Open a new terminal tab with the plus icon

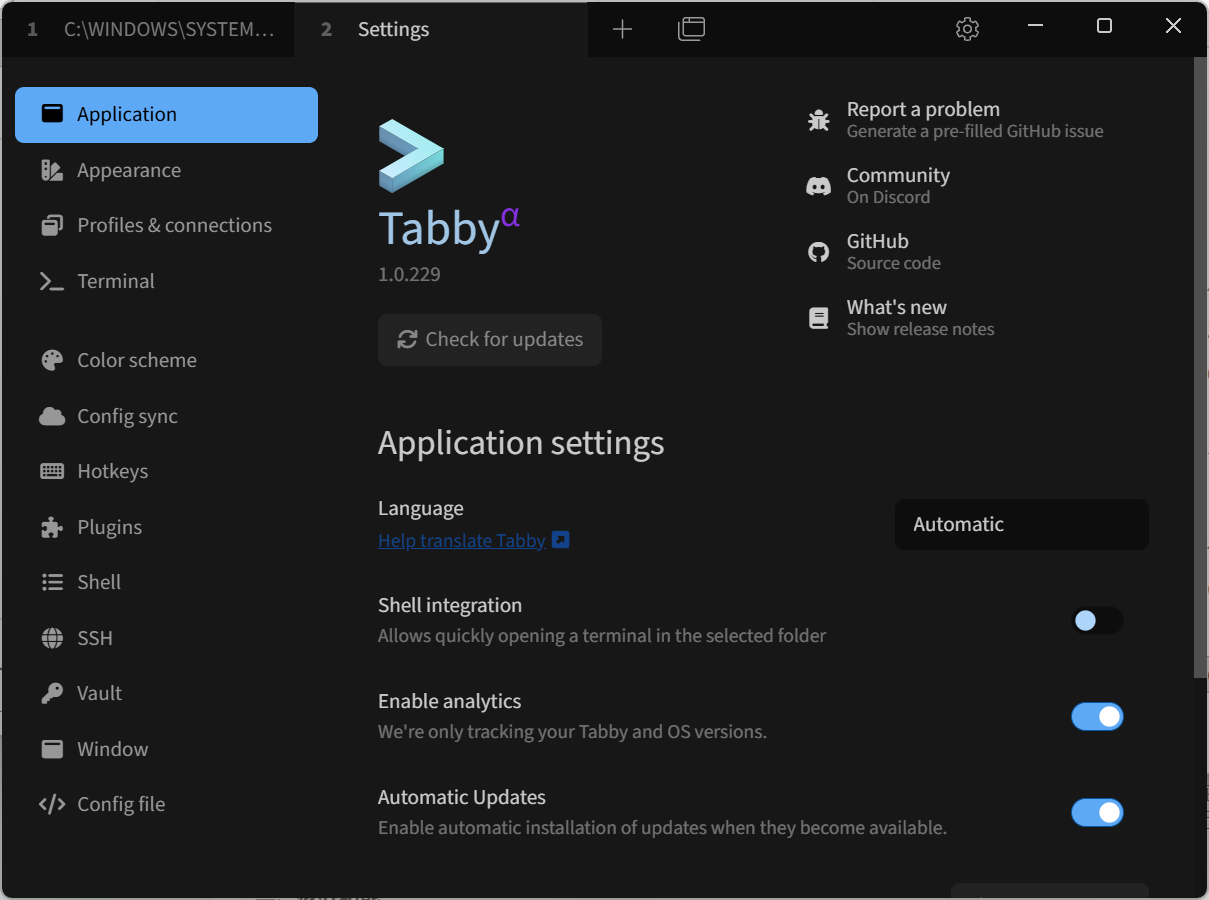(x=622, y=29)
